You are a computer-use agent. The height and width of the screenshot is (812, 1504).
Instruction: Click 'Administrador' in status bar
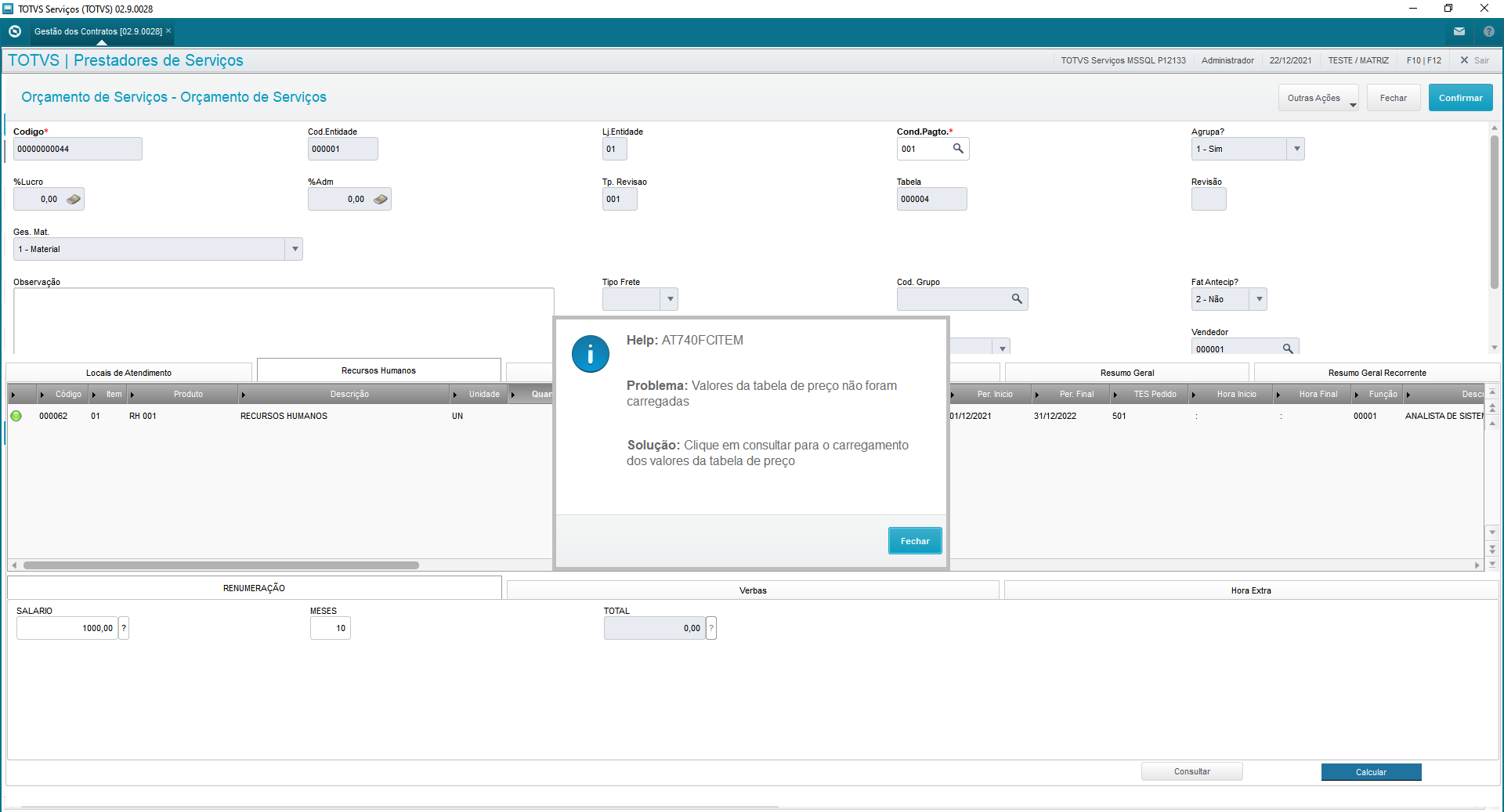click(1227, 60)
